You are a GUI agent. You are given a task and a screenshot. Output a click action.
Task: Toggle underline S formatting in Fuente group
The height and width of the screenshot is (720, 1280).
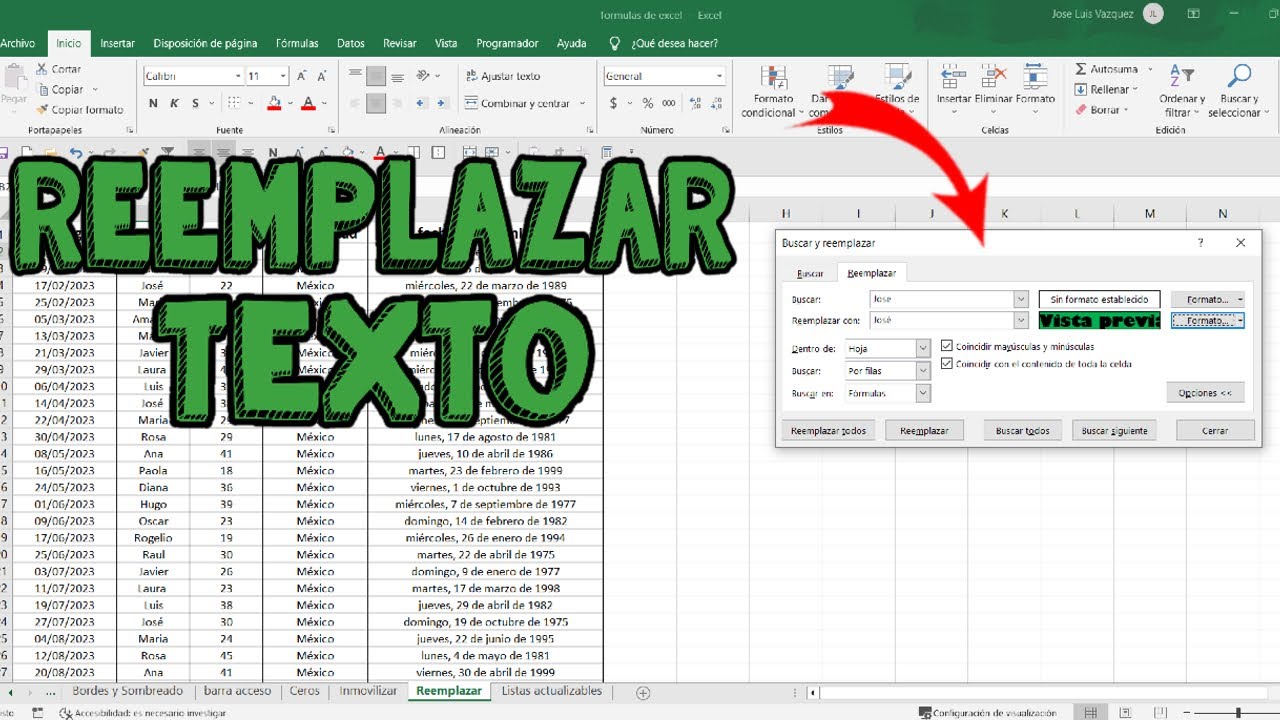tap(196, 103)
